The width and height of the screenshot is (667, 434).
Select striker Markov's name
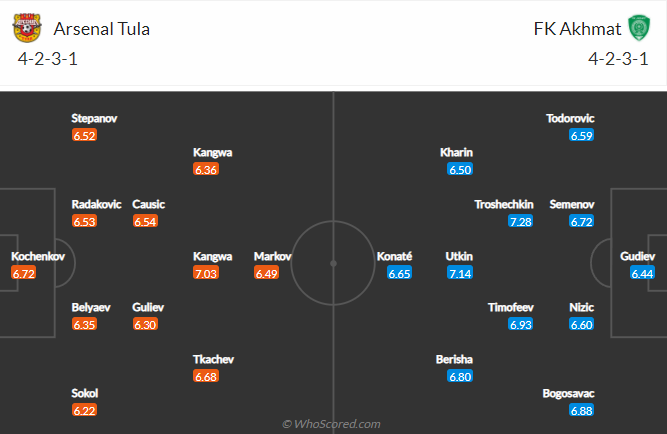click(273, 257)
